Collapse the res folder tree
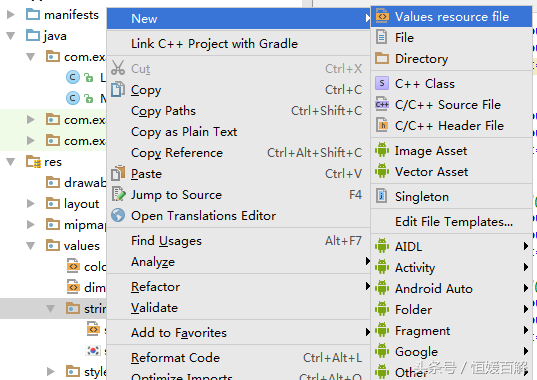This screenshot has height=380, width=537. (11, 161)
